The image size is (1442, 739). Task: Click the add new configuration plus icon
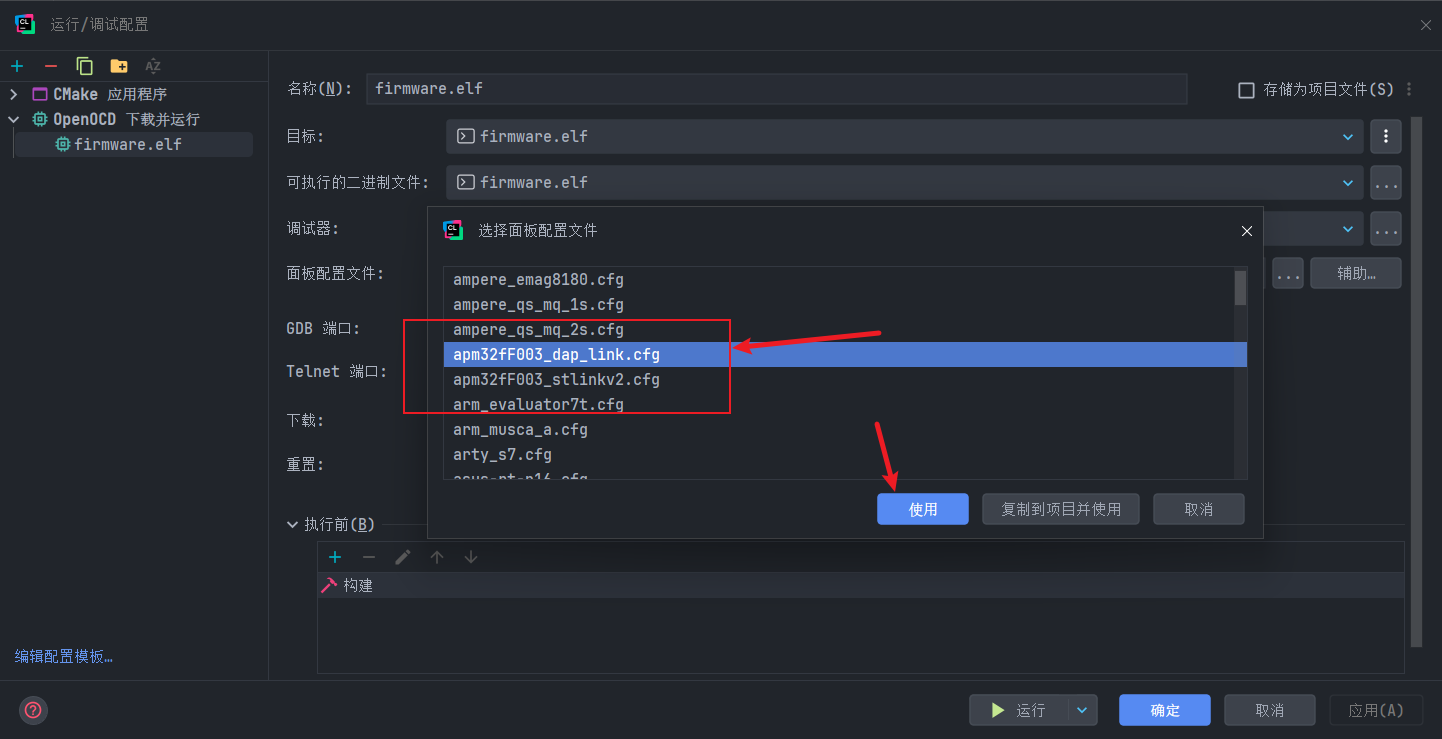(17, 66)
